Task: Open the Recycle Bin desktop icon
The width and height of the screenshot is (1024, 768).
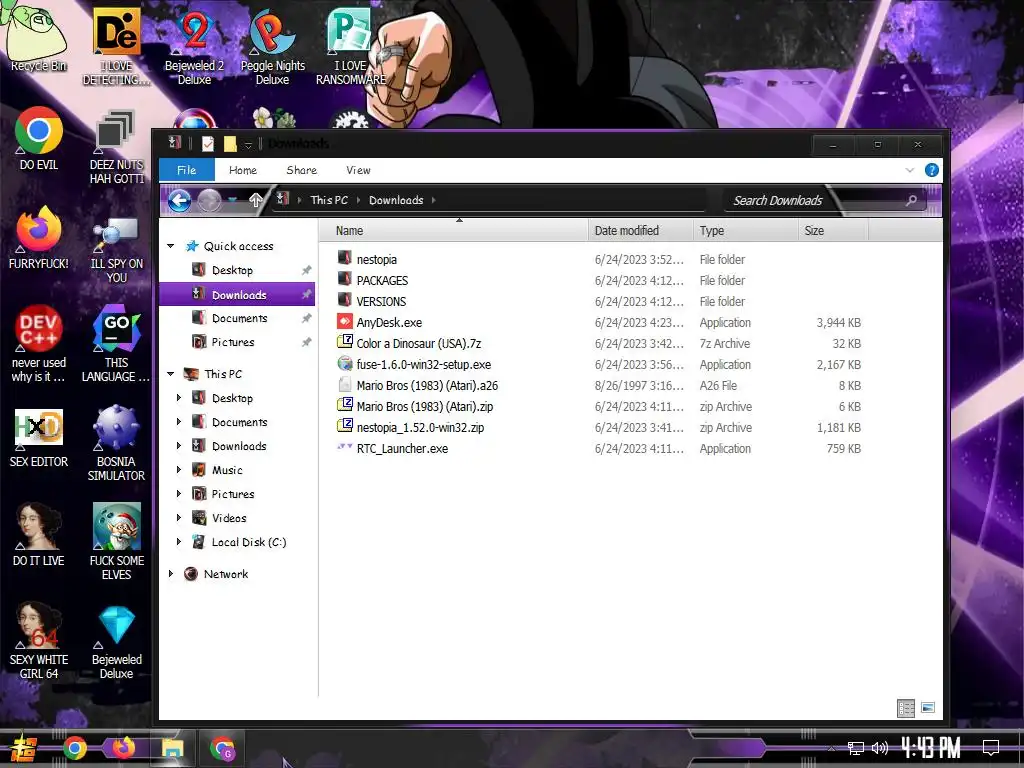Action: click(x=38, y=36)
